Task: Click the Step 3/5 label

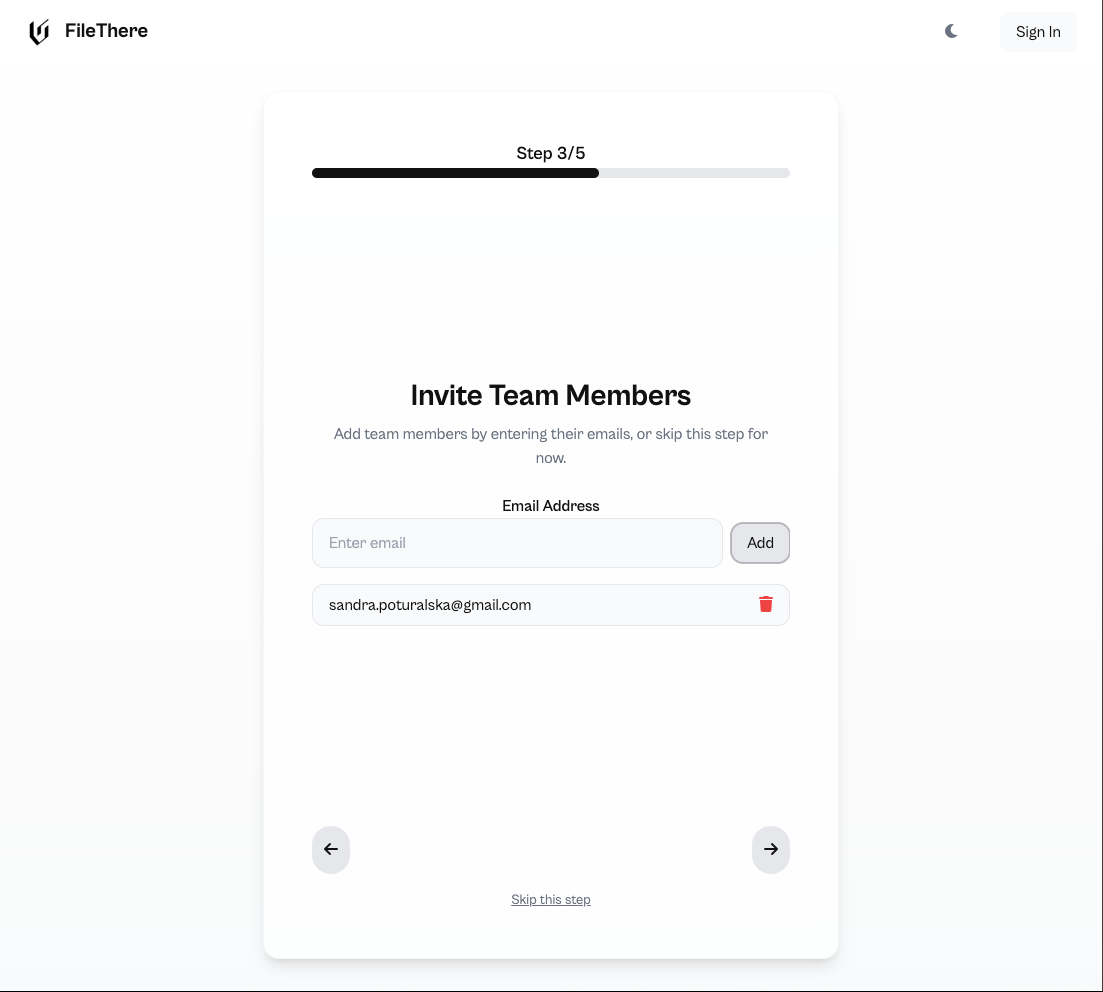Action: click(x=551, y=153)
